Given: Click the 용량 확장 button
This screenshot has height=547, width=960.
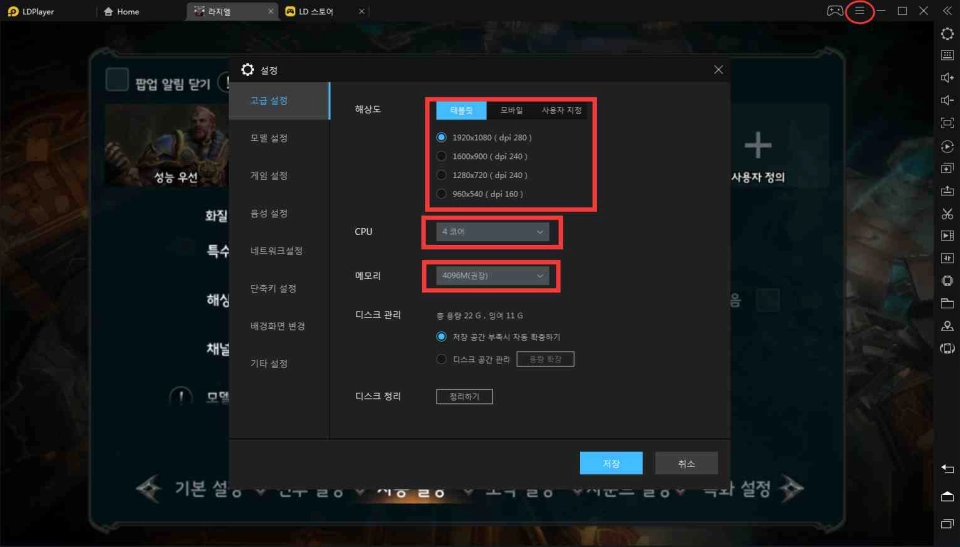Looking at the screenshot, I should coord(545,359).
